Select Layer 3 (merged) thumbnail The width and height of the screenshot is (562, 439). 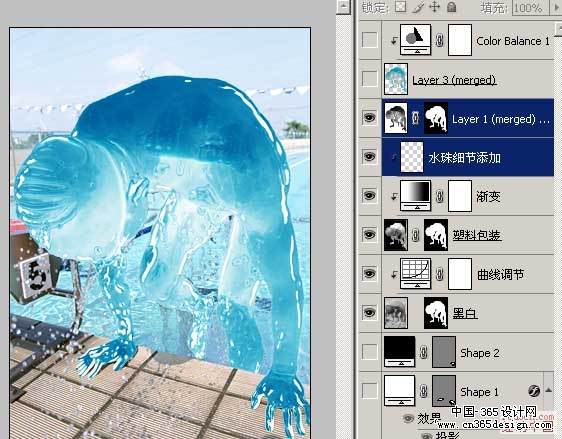click(396, 79)
